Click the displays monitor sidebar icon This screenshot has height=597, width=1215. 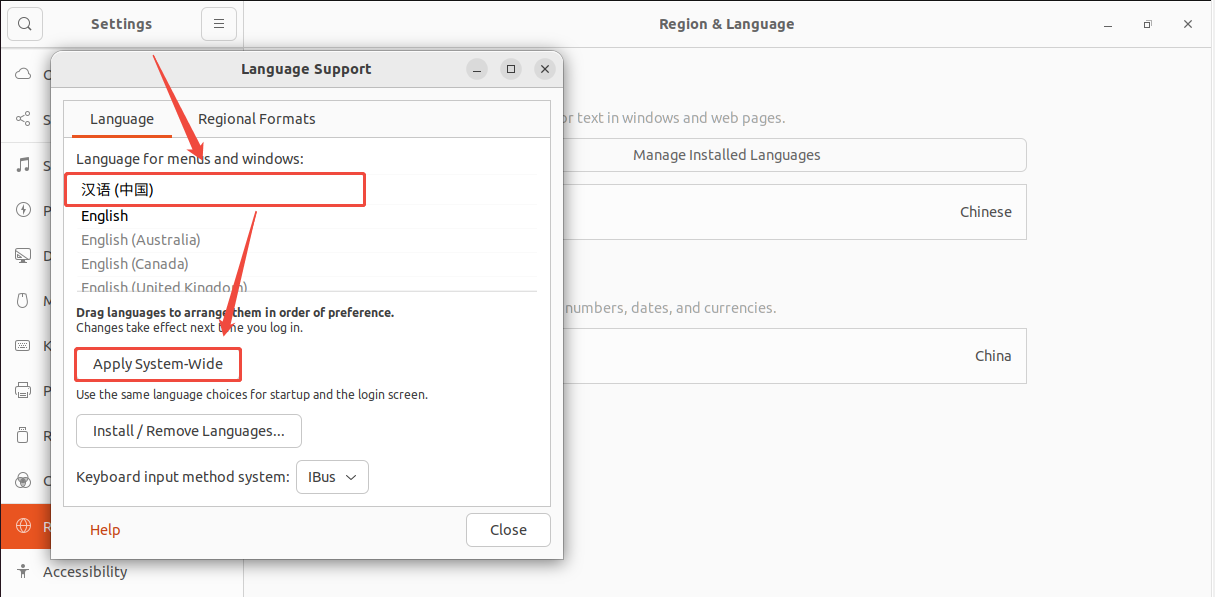tap(23, 255)
